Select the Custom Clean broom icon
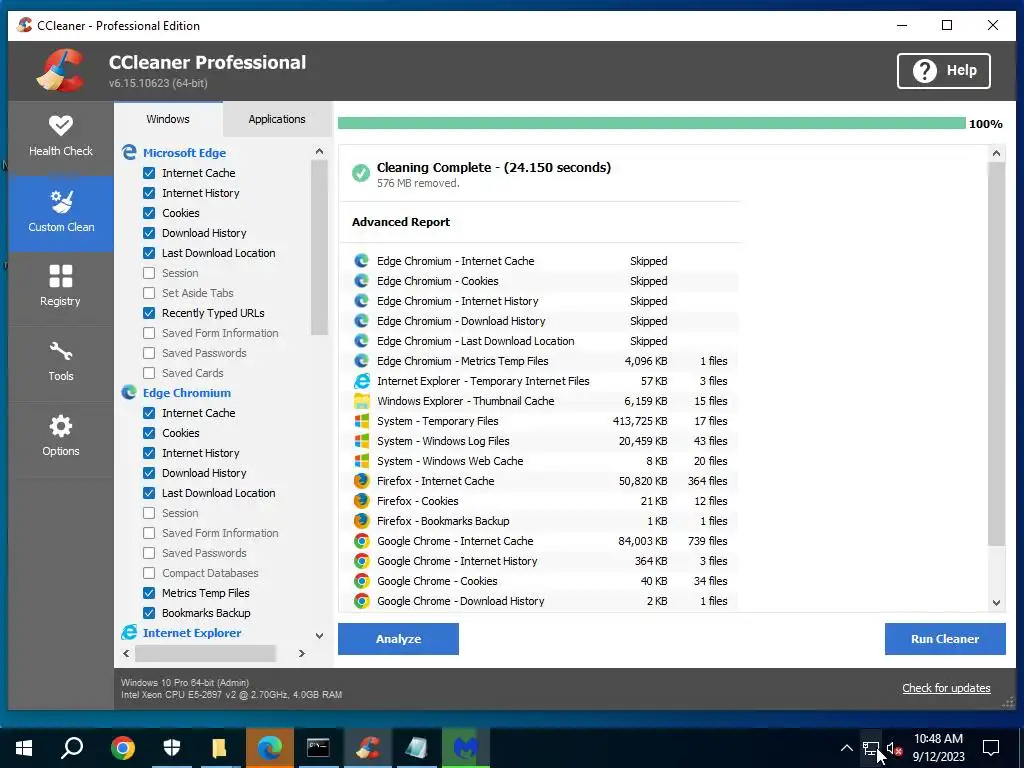 click(x=61, y=202)
